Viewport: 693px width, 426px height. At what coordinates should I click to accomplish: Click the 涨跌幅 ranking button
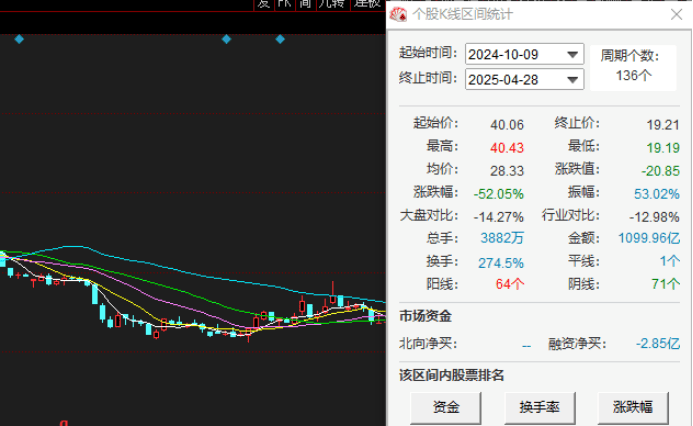click(x=633, y=407)
